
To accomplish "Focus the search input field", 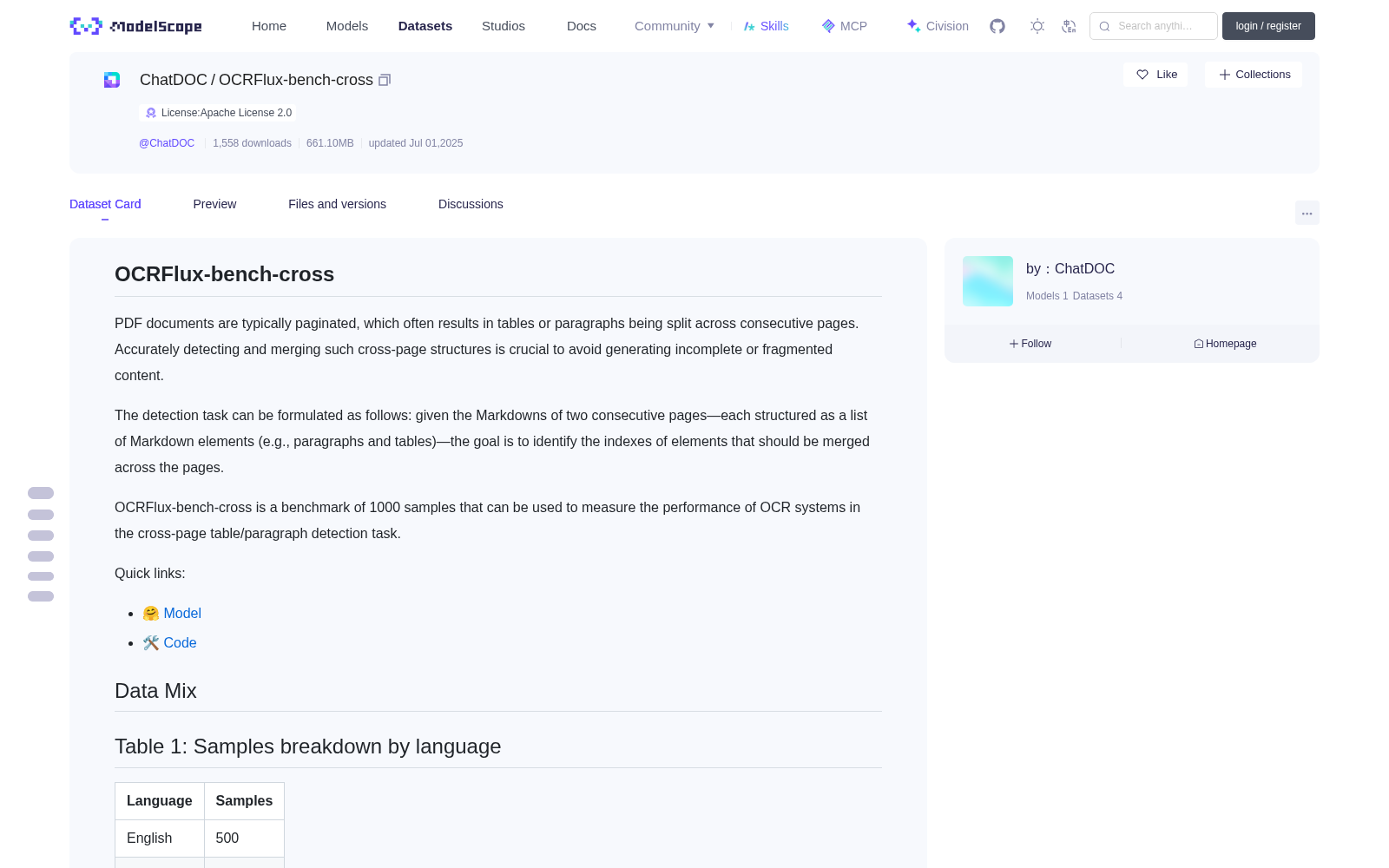I will [1154, 26].
